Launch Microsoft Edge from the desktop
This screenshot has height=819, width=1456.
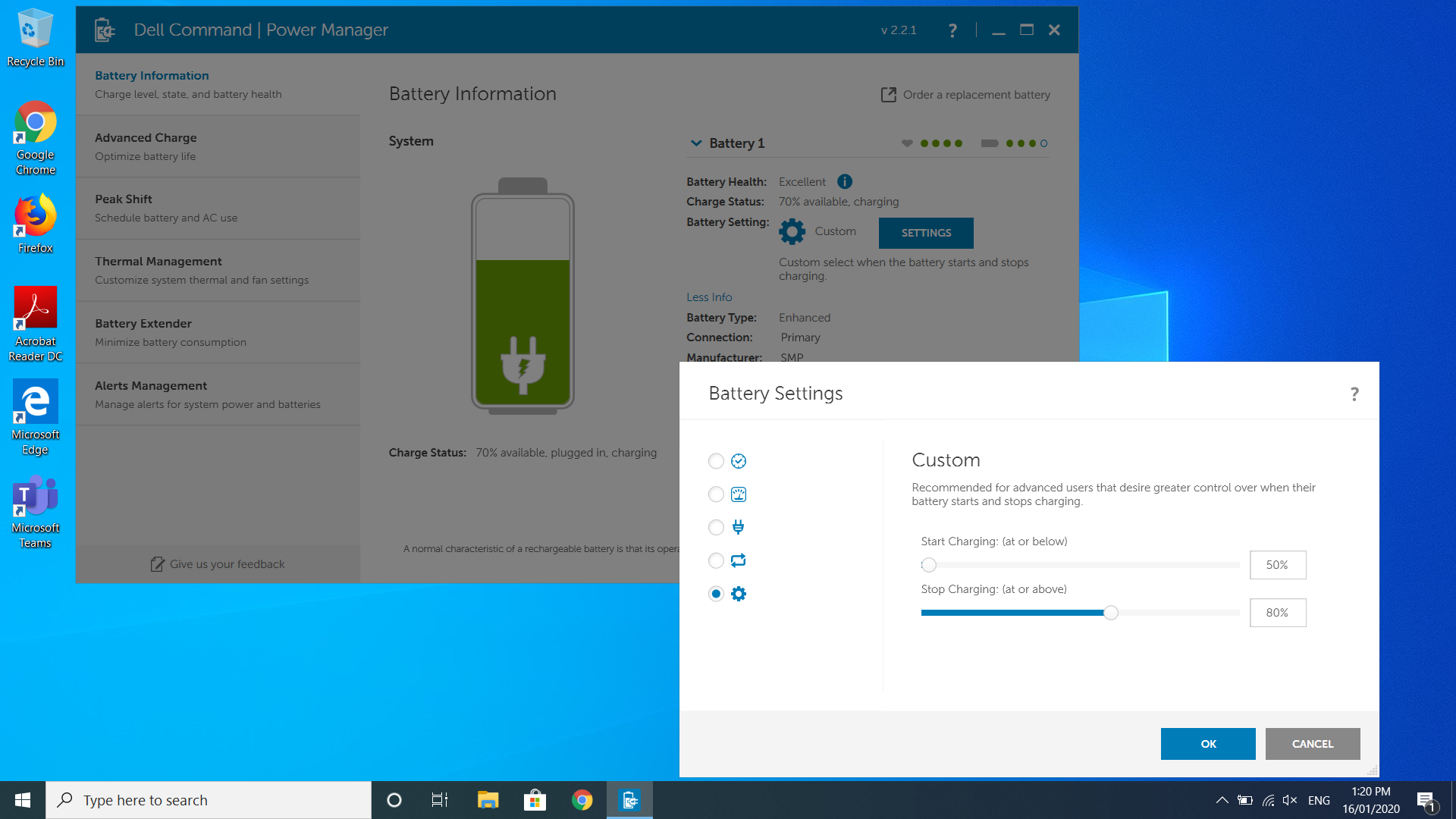pos(35,418)
